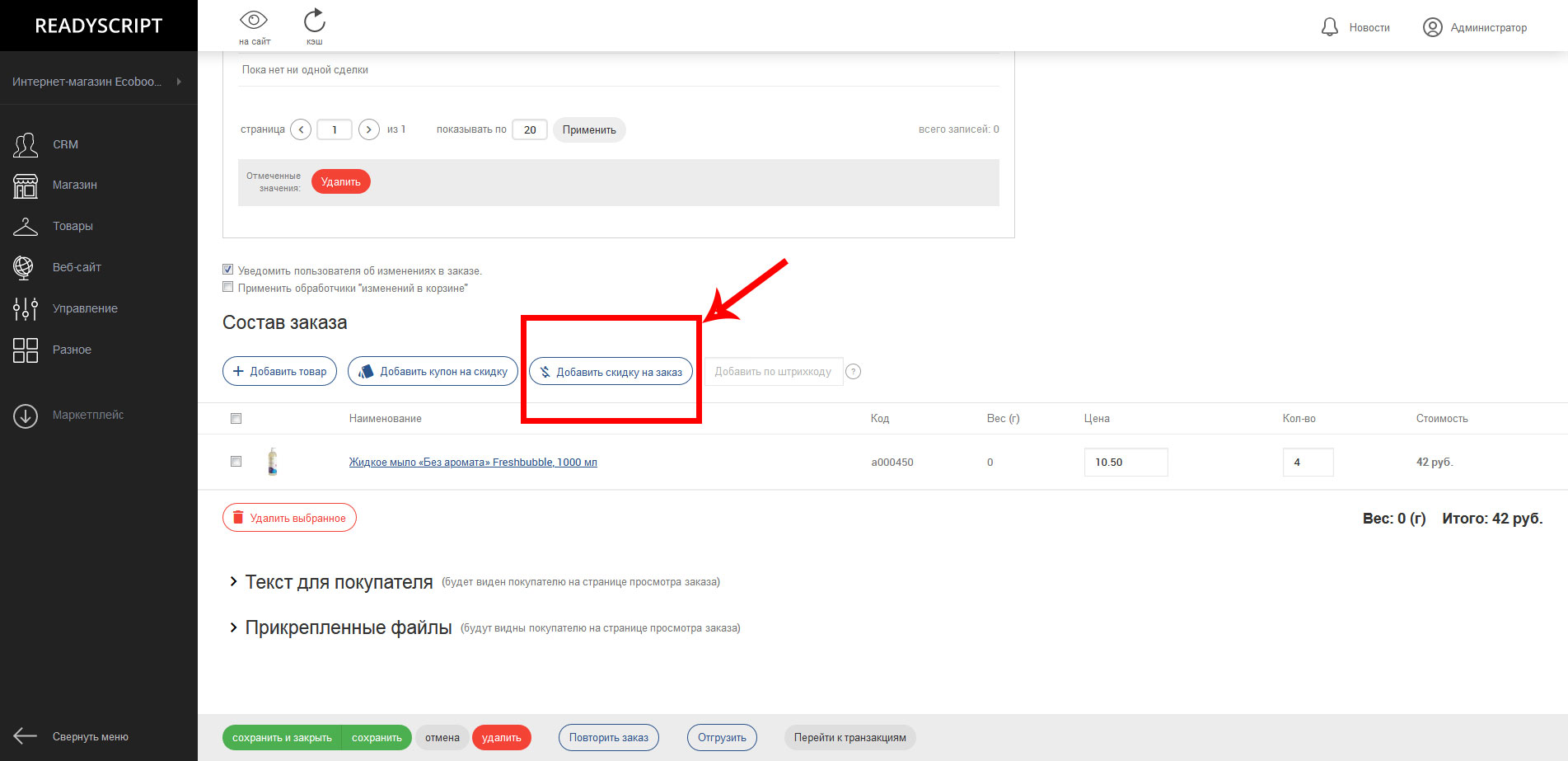The height and width of the screenshot is (761, 1568).
Task: Expand the 'Текст для покупателя' section
Action: point(233,582)
